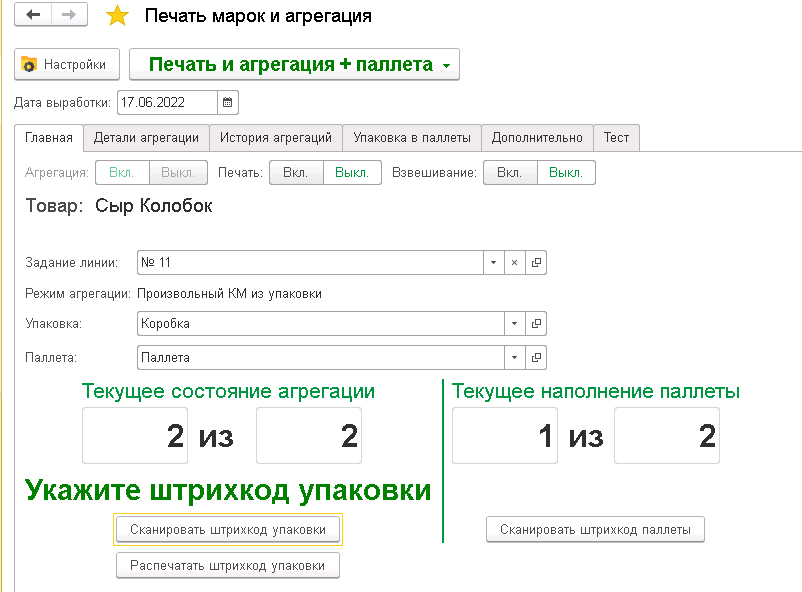Disable Взвешивание with Выкл.

tap(566, 172)
